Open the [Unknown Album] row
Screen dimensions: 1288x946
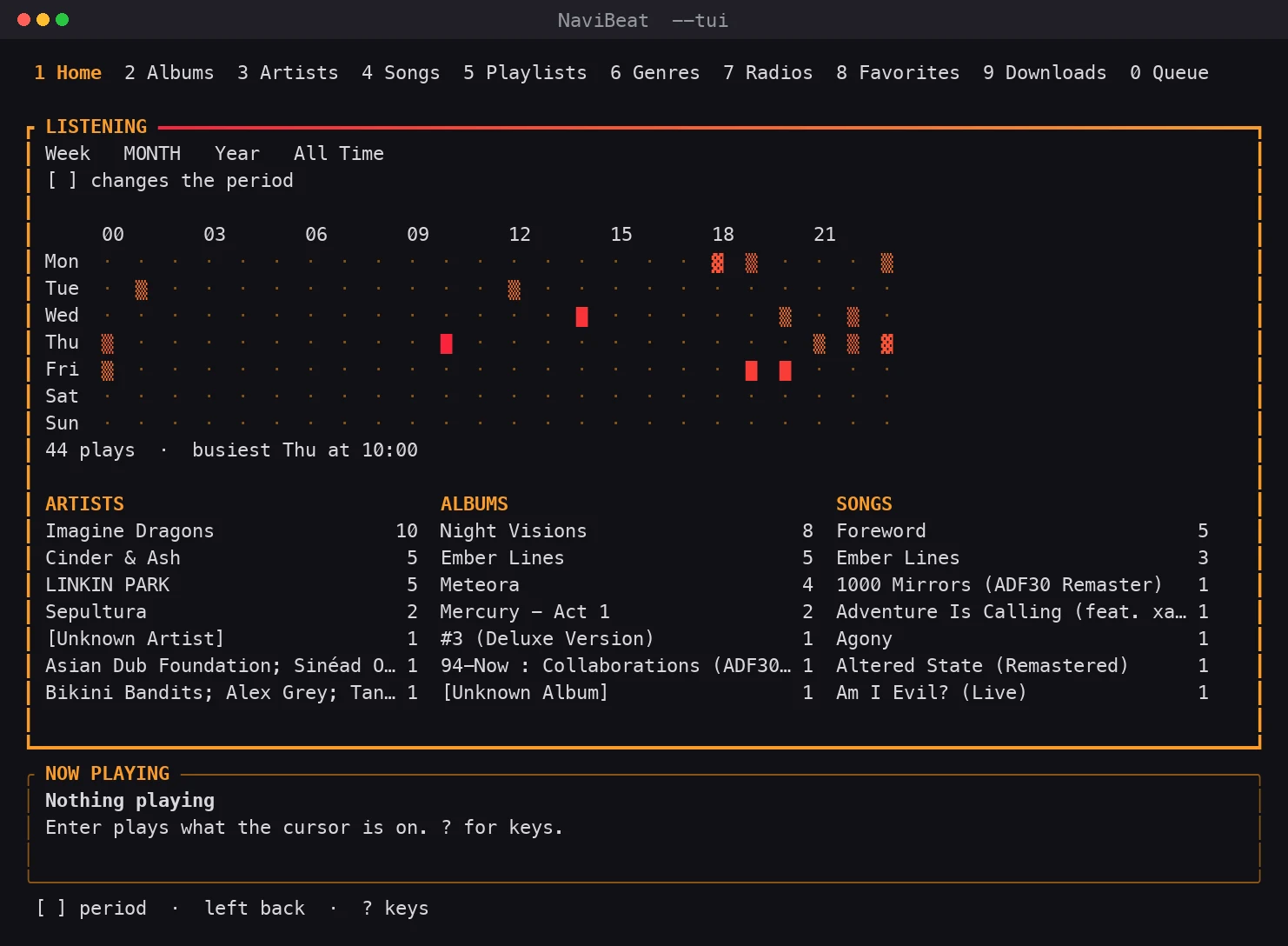tap(627, 693)
